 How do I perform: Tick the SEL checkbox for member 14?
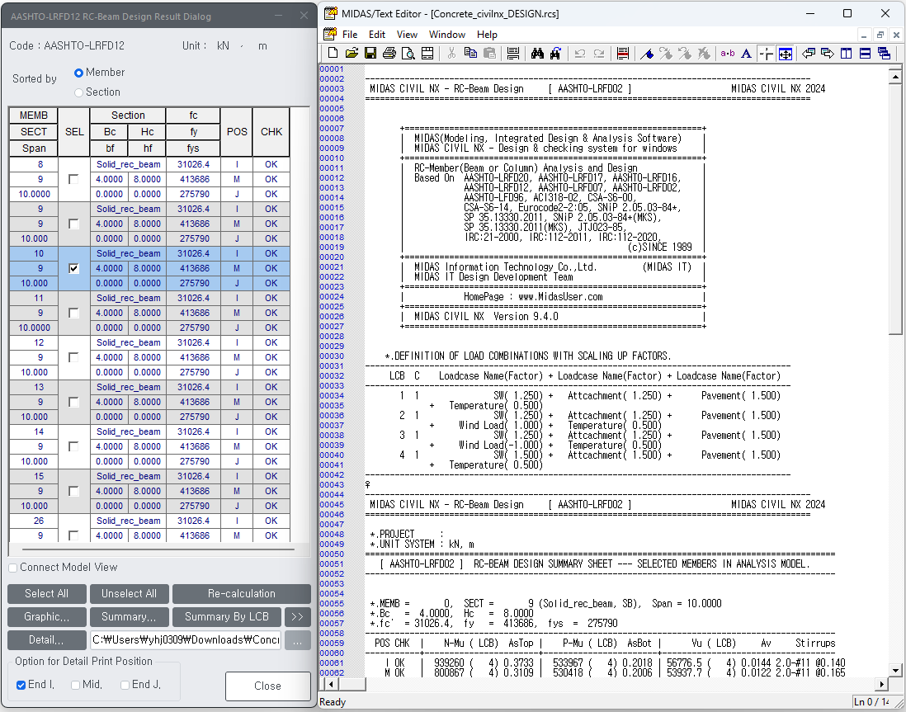pyautogui.click(x=73, y=446)
